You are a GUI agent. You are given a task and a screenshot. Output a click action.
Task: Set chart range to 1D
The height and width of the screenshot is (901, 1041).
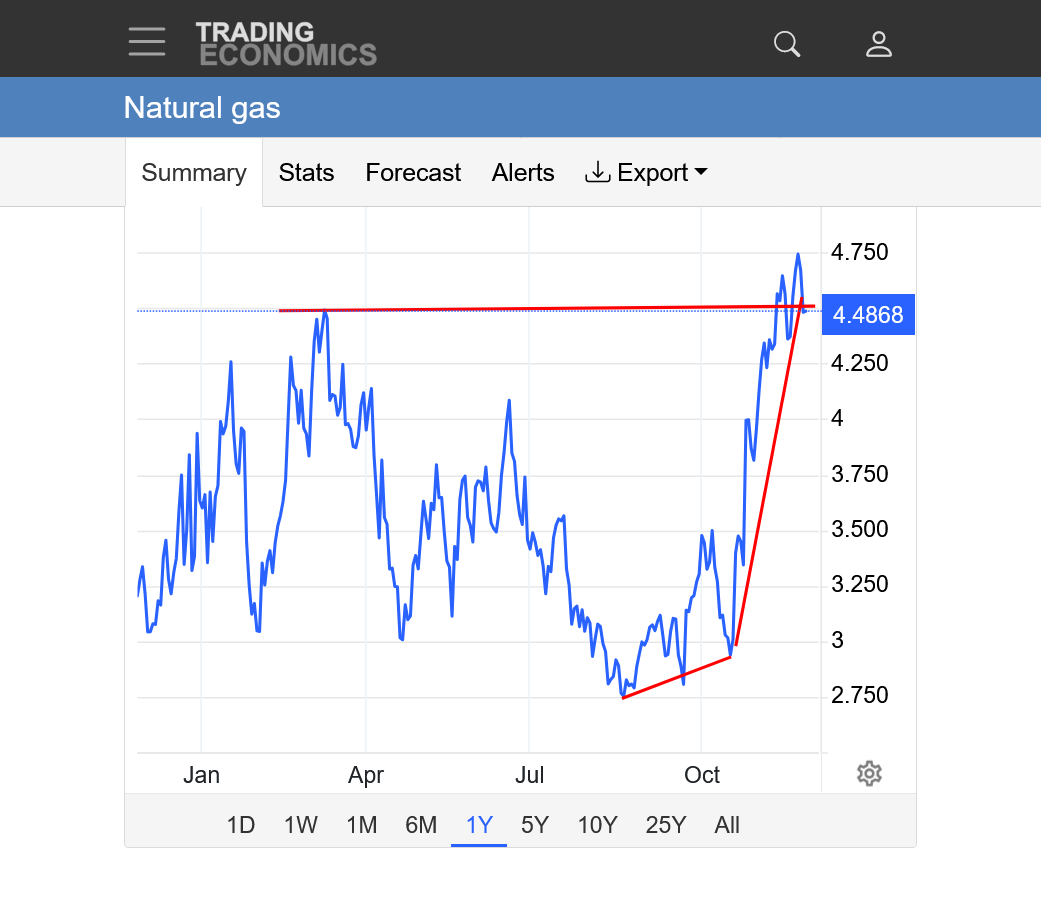(x=241, y=825)
